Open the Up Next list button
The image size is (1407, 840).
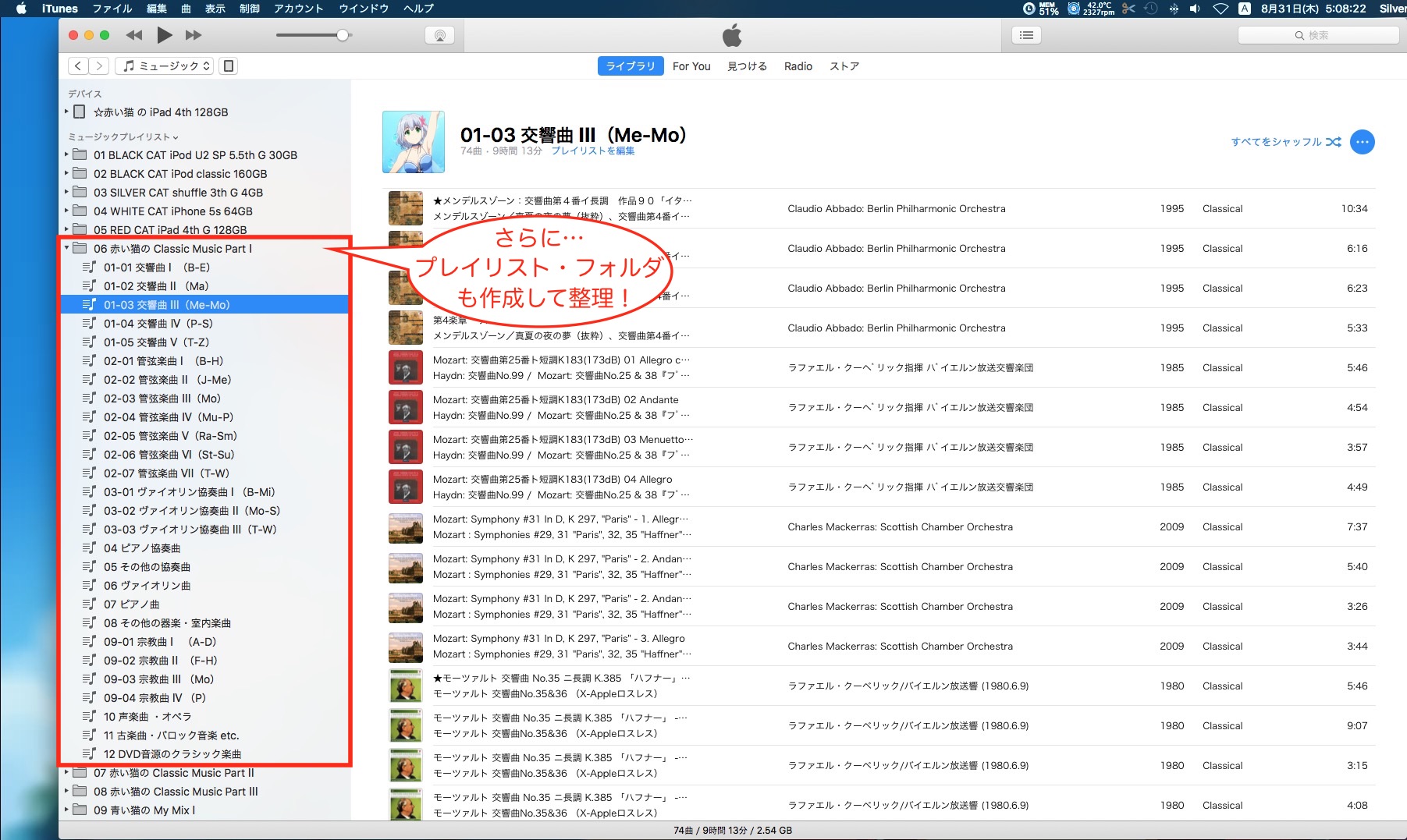click(1026, 35)
